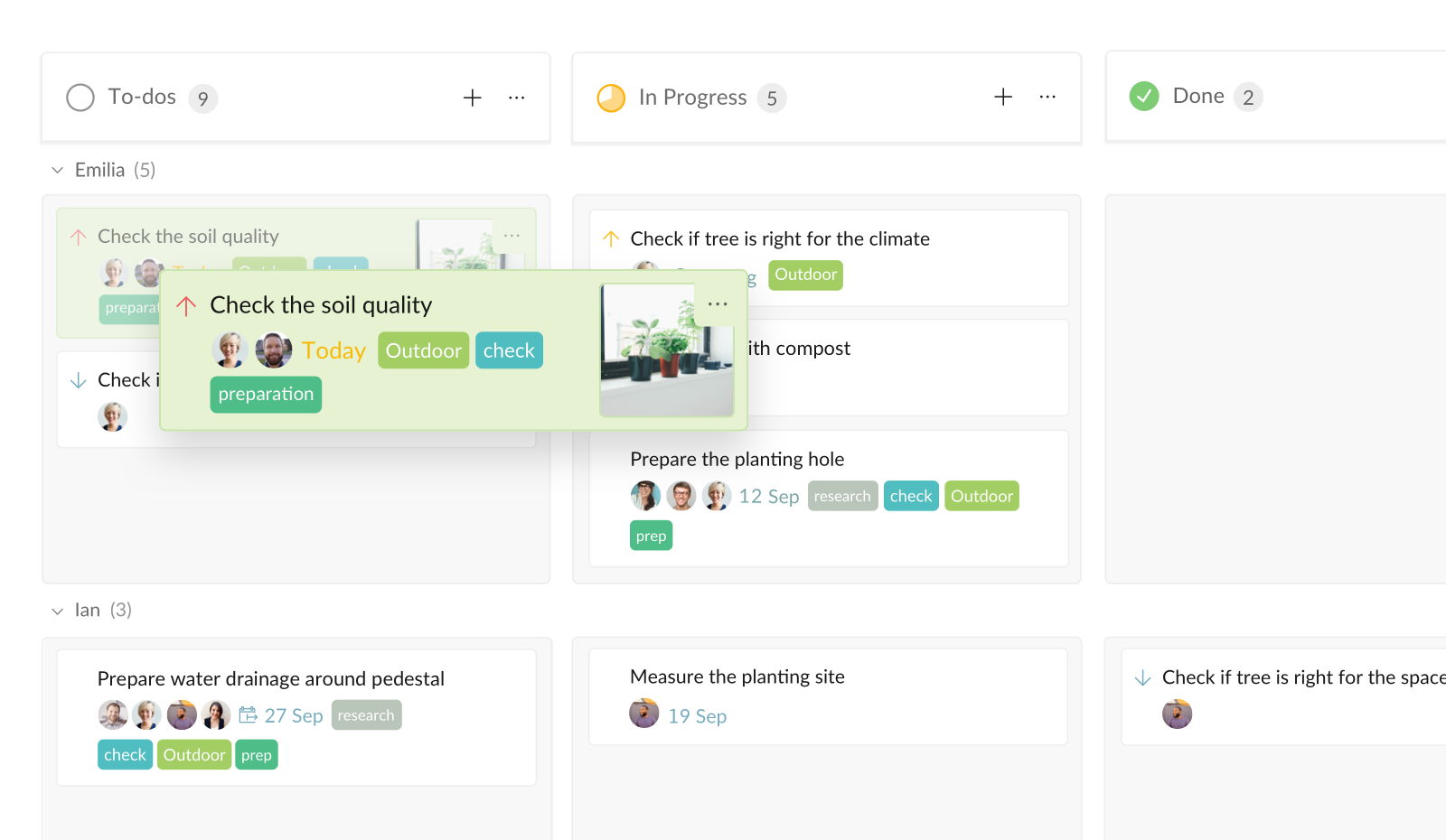
Task: Click the To-dos count badge showing 9
Action: [x=203, y=98]
